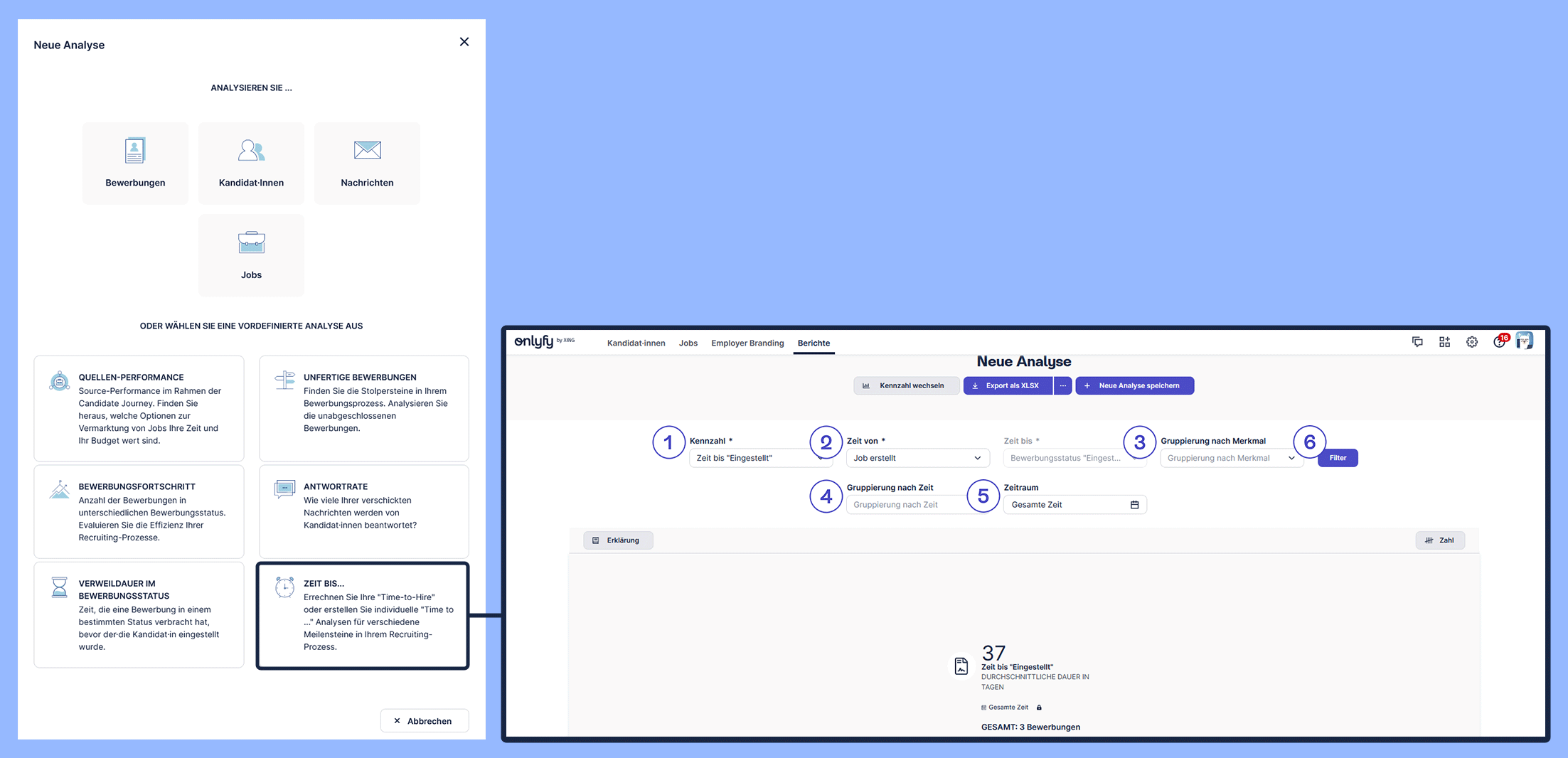Go to Employer Branding in navigation
Image resolution: width=1568 pixels, height=758 pixels.
pos(747,343)
